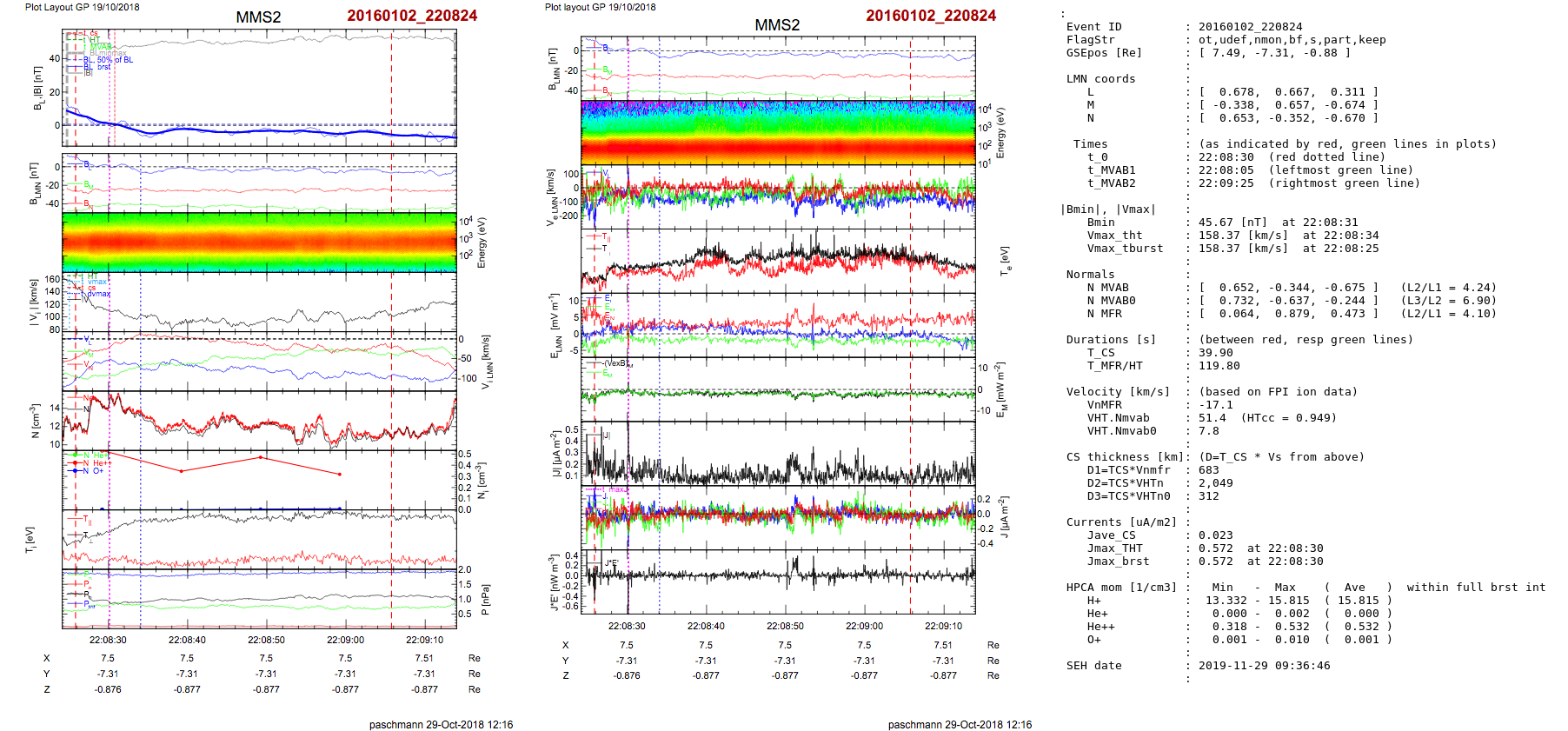Click the Plot Layout GP 19/10/2018 label at top left
This screenshot has width=1568, height=731.
pos(82,7)
